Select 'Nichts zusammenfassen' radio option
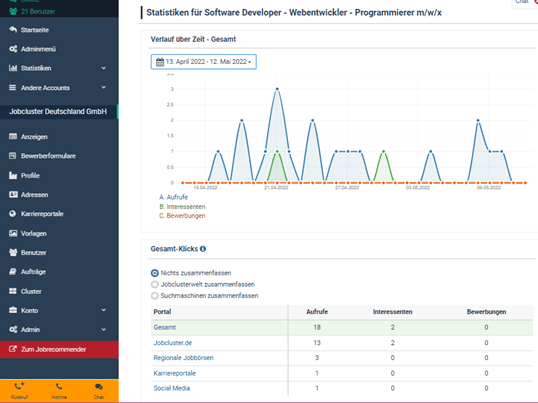This screenshot has width=538, height=403. pyautogui.click(x=155, y=273)
